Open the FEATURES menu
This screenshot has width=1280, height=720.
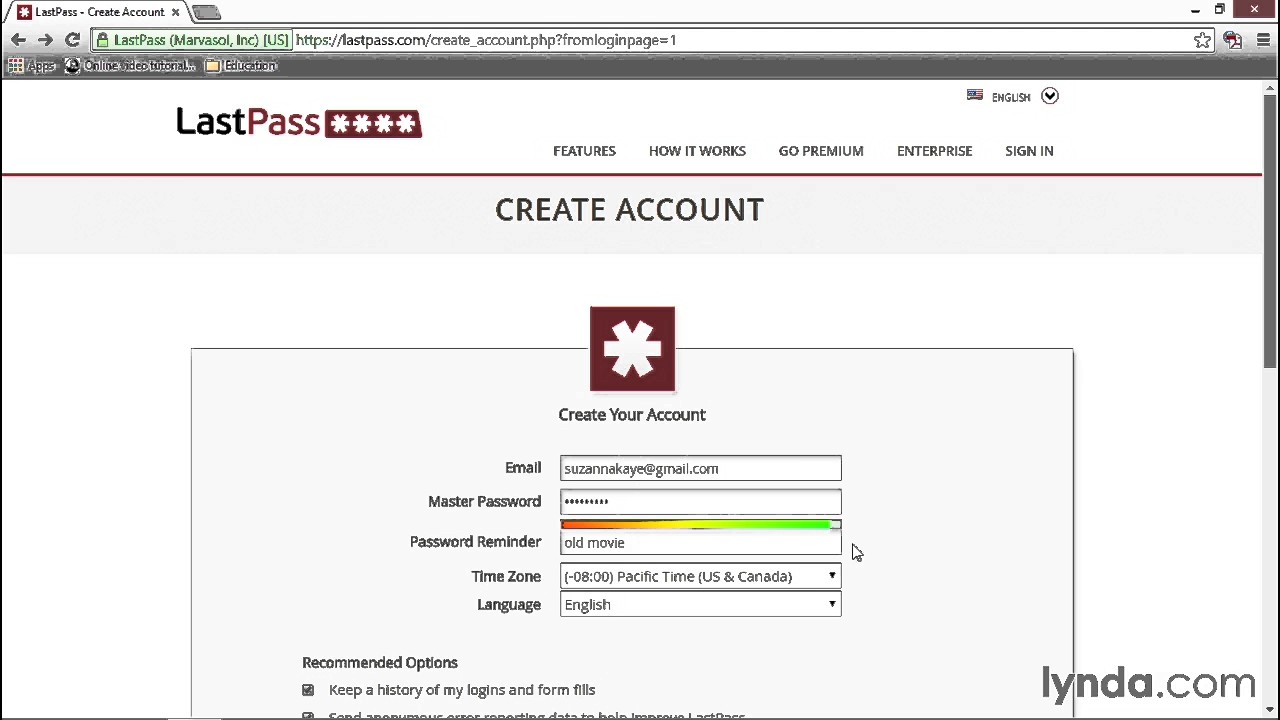tap(584, 151)
